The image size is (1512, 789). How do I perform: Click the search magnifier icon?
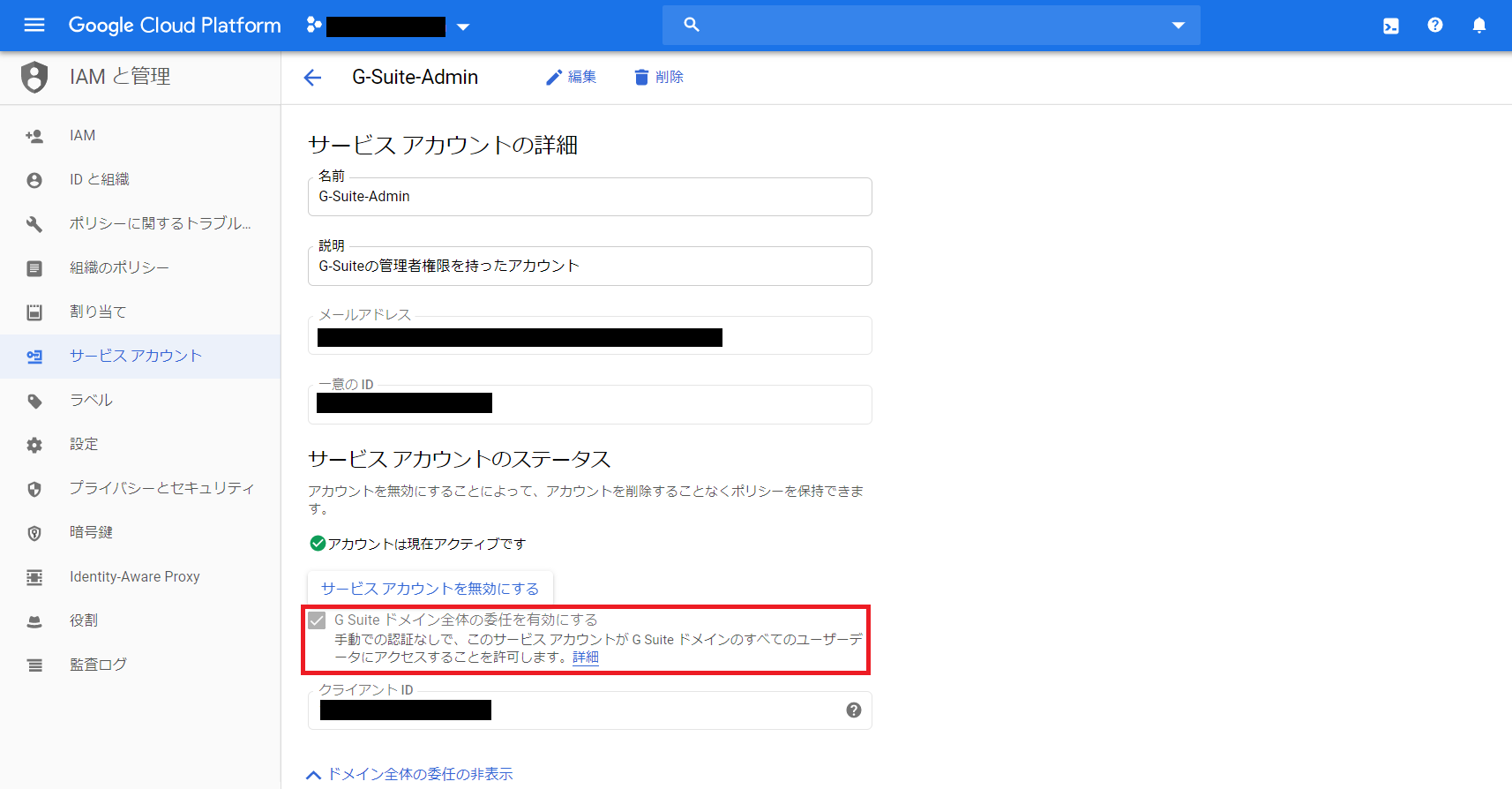click(692, 25)
